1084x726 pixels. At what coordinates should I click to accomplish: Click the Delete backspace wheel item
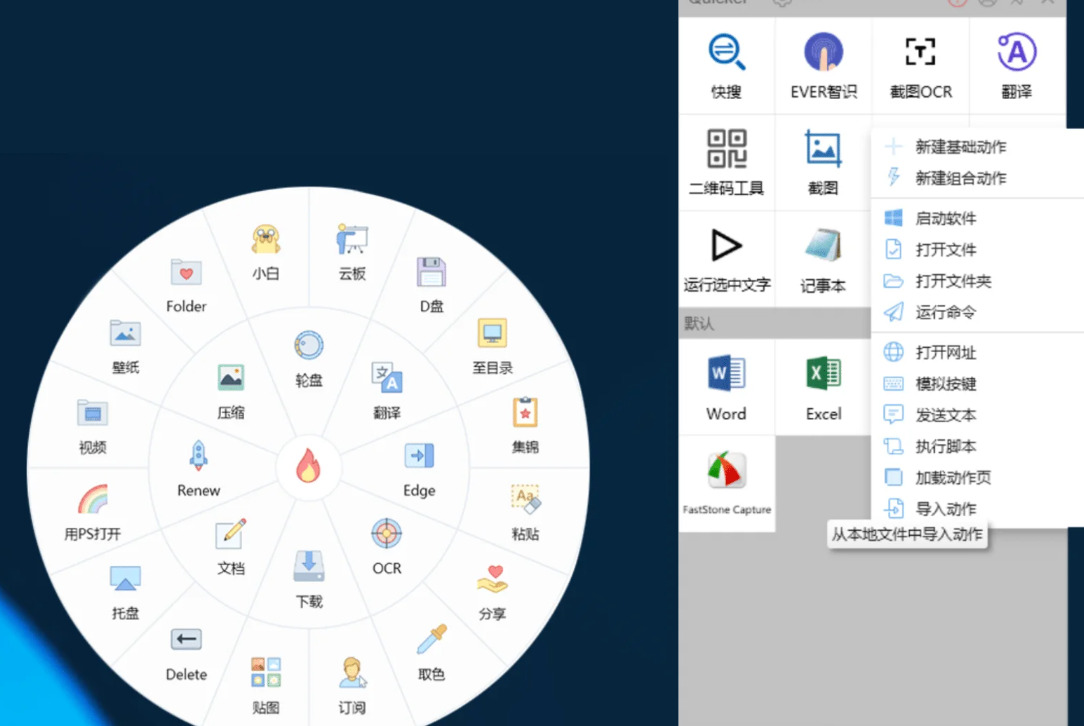[186, 654]
